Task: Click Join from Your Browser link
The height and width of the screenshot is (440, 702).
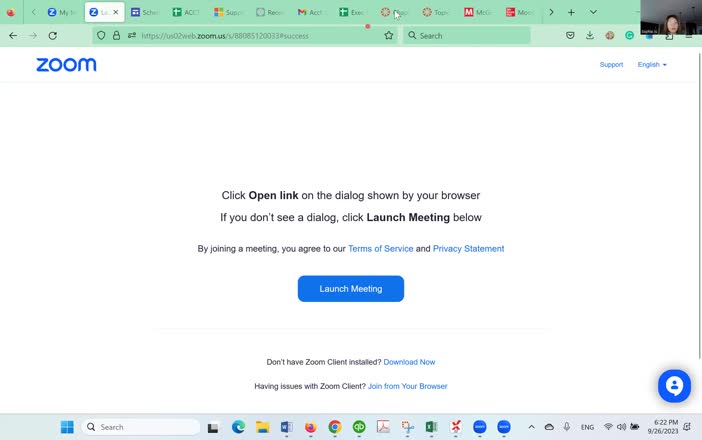Action: tap(407, 386)
